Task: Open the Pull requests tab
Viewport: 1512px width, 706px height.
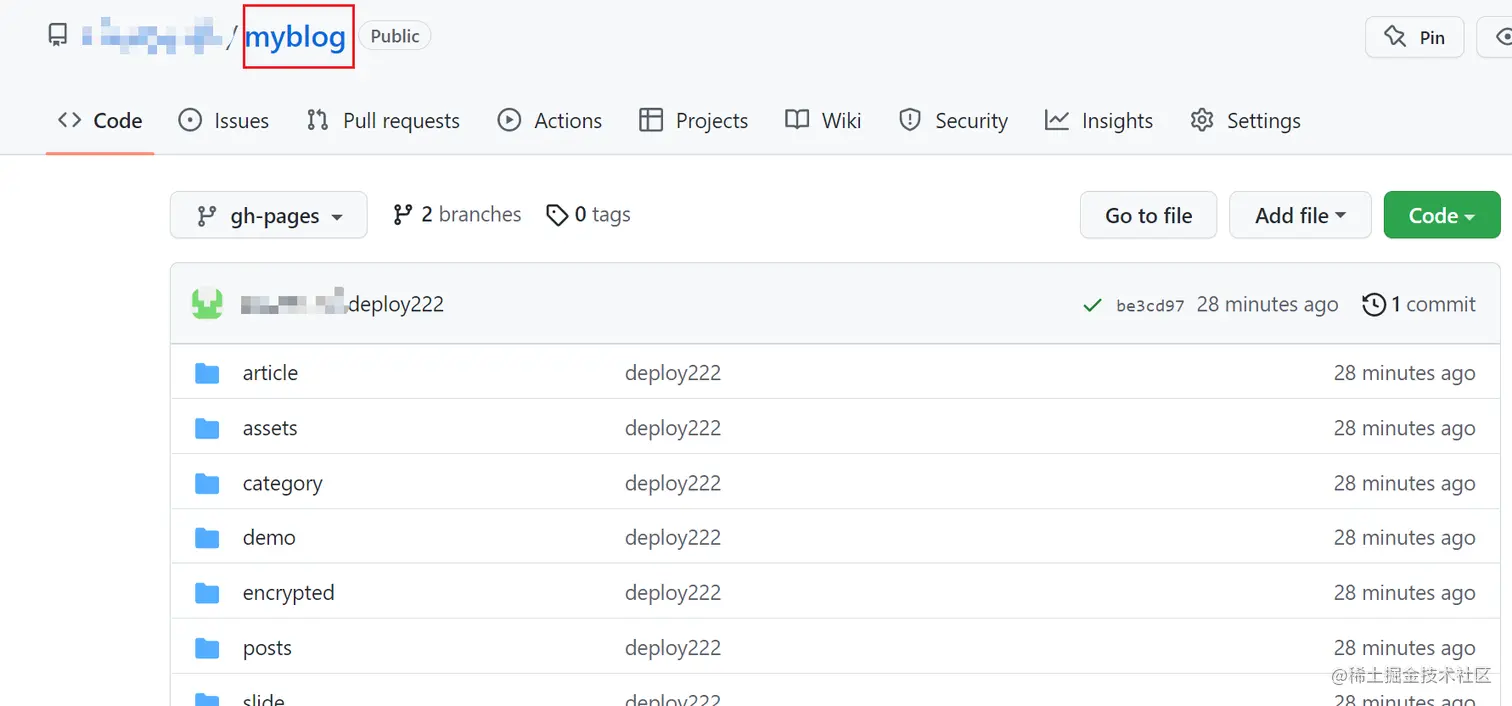Action: click(383, 121)
